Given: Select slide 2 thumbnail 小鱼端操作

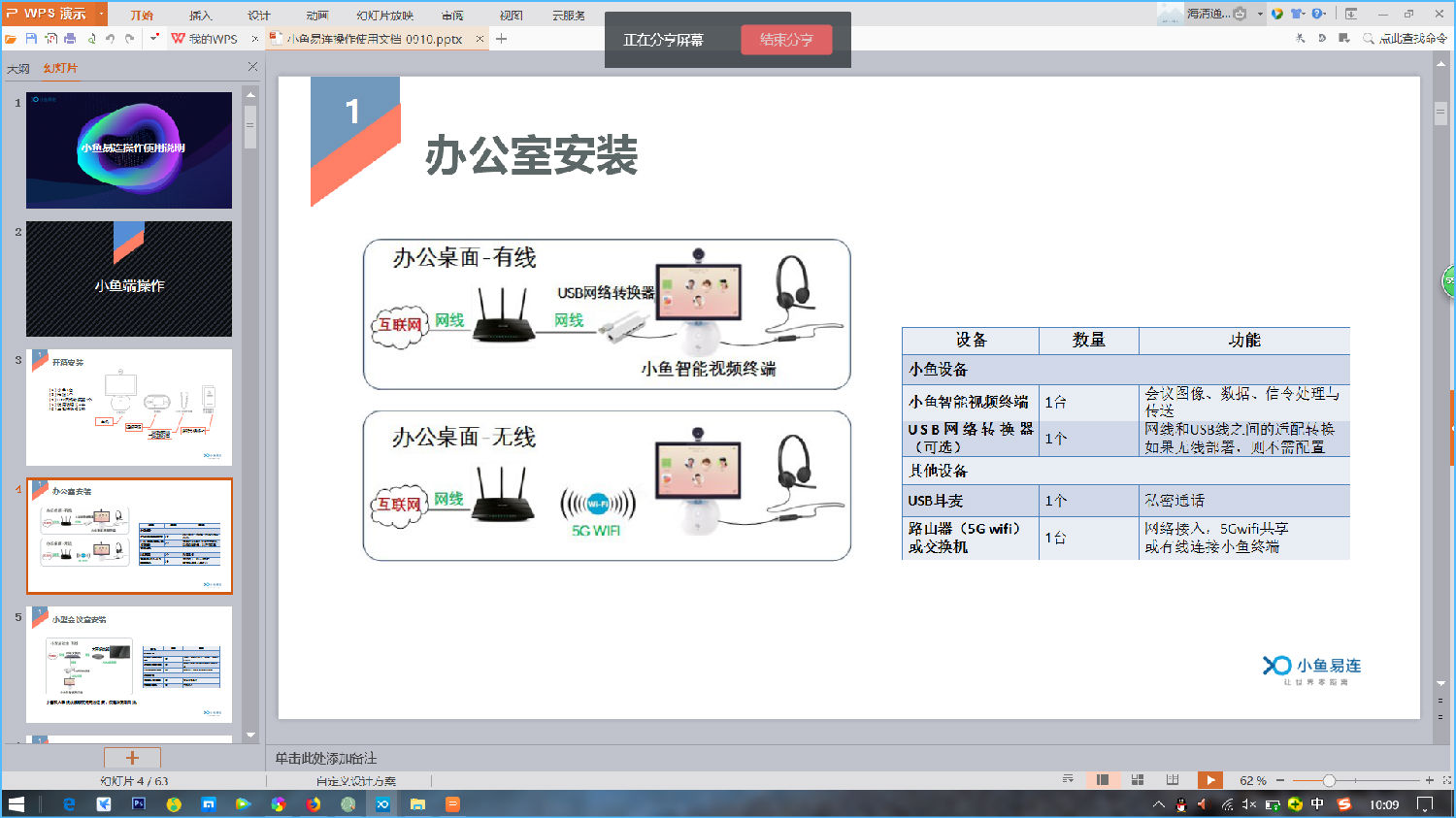Looking at the screenshot, I should (x=129, y=278).
